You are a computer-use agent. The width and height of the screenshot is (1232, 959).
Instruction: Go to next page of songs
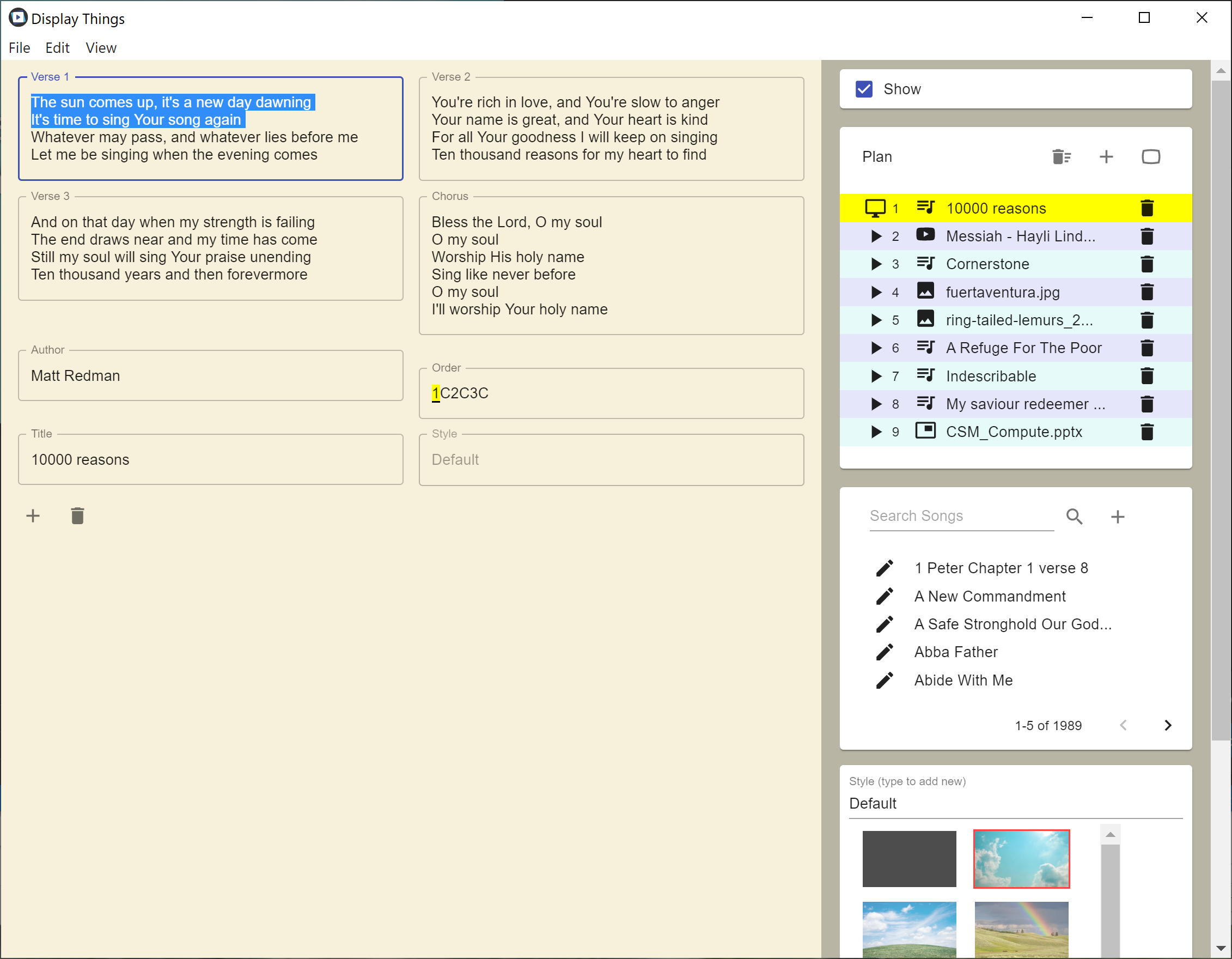(x=1168, y=725)
